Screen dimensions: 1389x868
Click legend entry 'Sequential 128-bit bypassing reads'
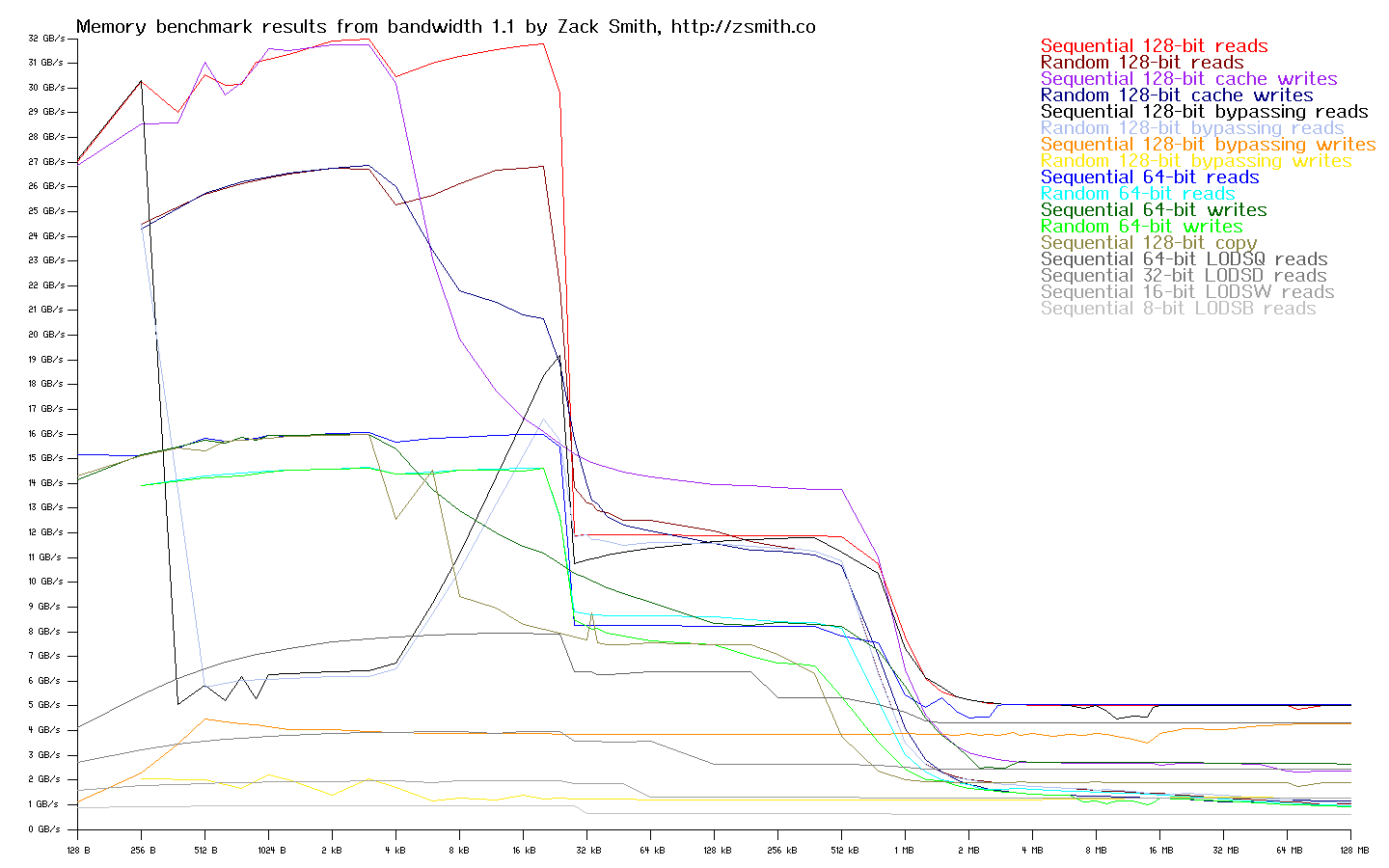(1205, 112)
